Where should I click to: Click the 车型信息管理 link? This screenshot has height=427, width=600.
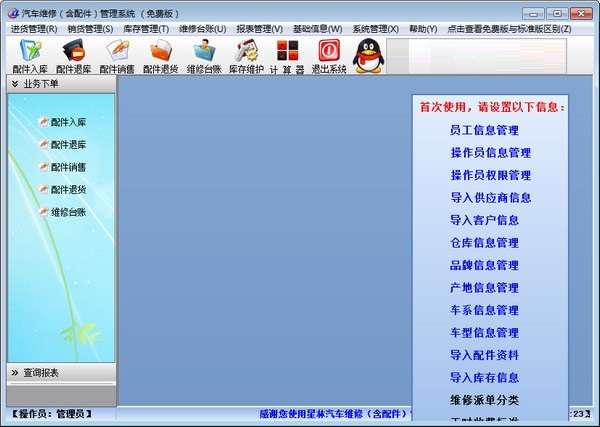tap(484, 333)
